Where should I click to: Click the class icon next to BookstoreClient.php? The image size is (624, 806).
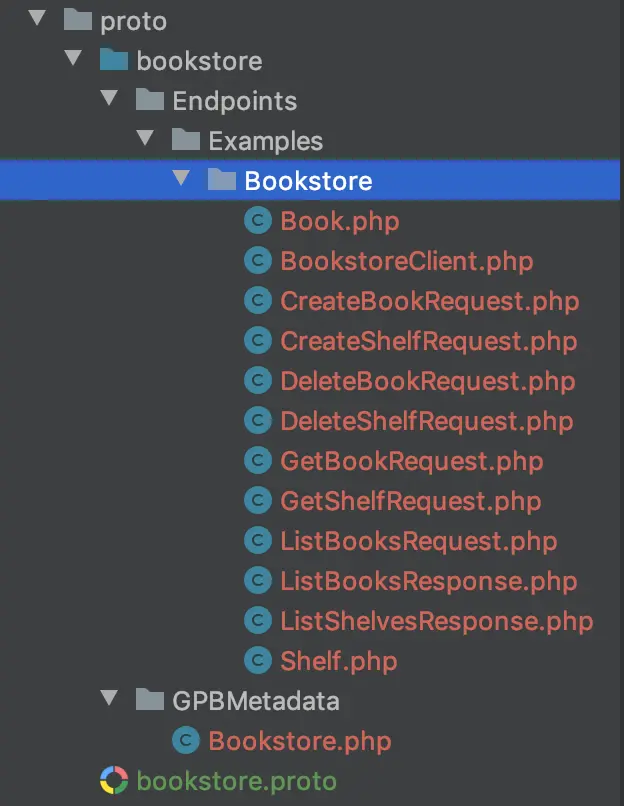click(259, 260)
